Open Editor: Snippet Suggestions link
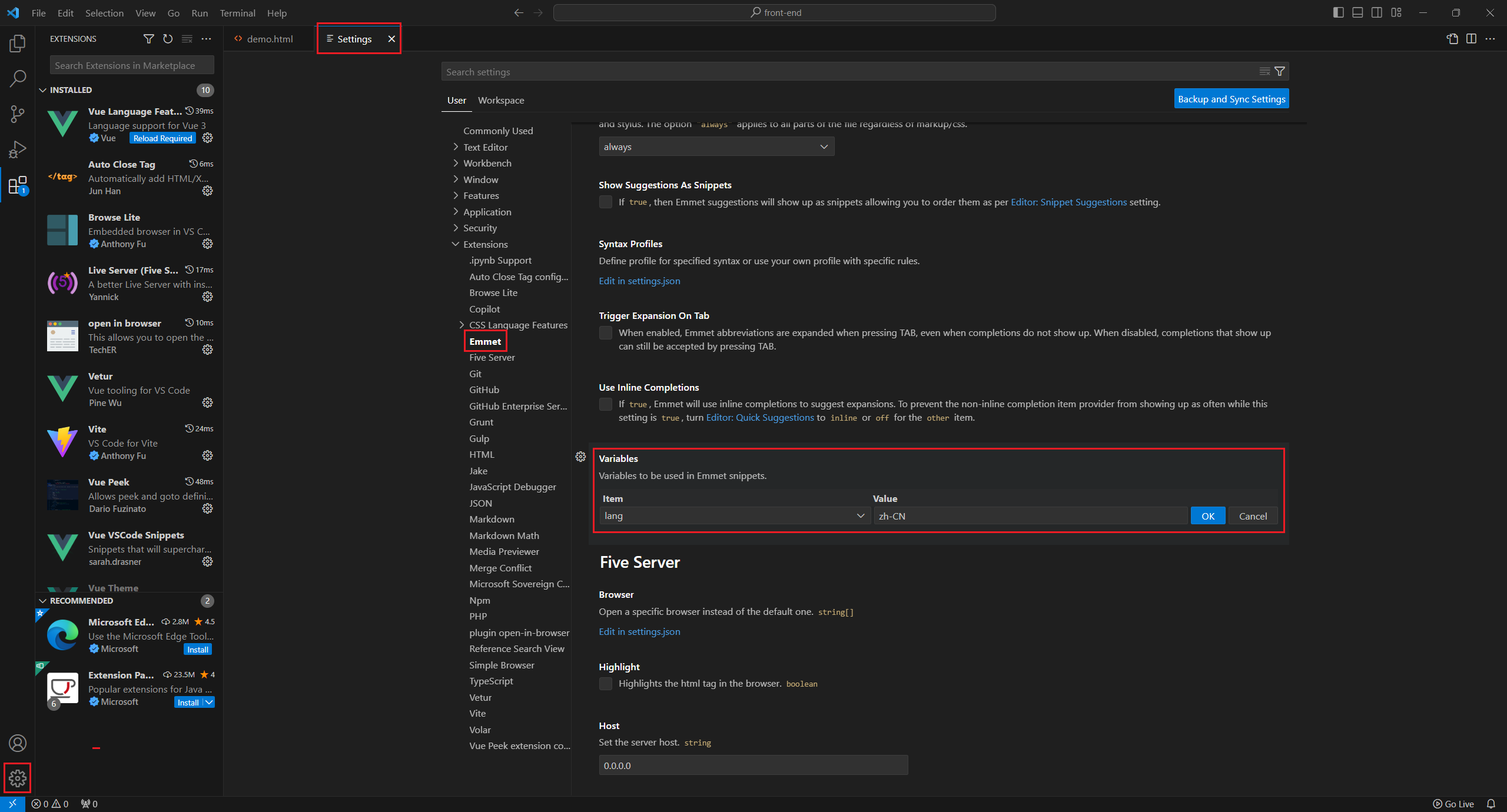Screen dimensions: 1507x812 click(1068, 202)
